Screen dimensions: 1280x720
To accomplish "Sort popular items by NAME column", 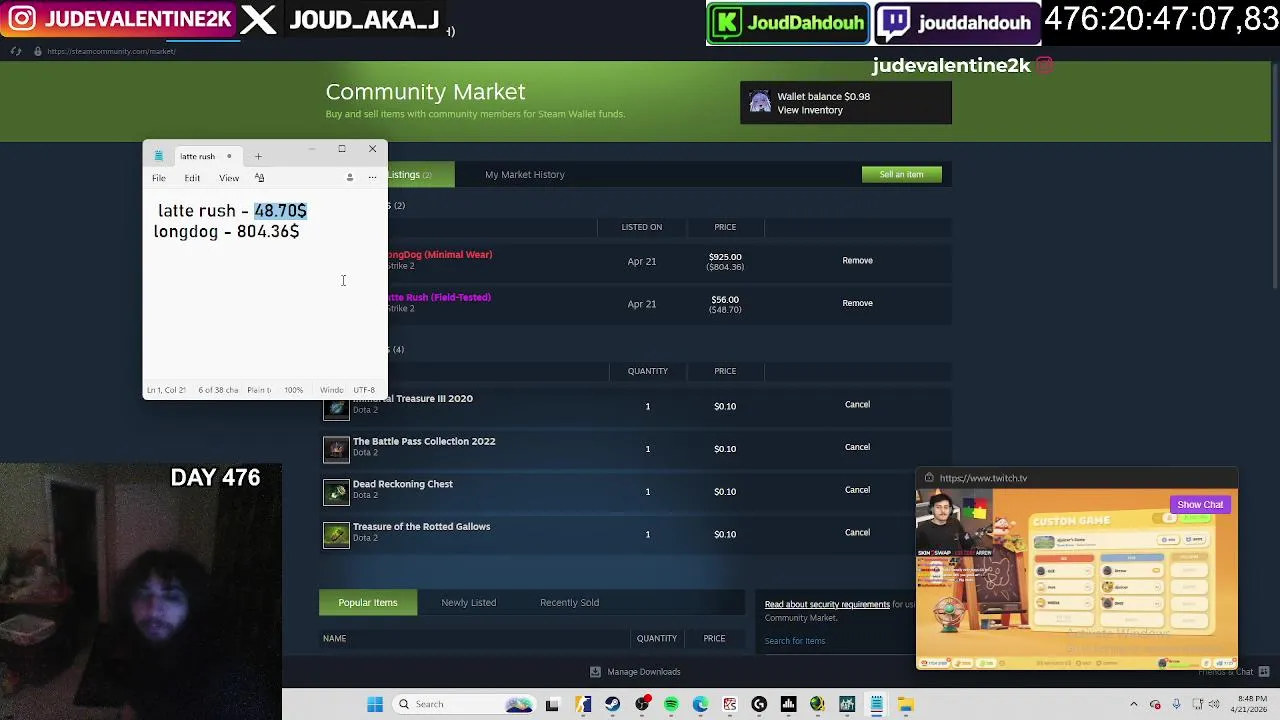I will pos(334,639).
